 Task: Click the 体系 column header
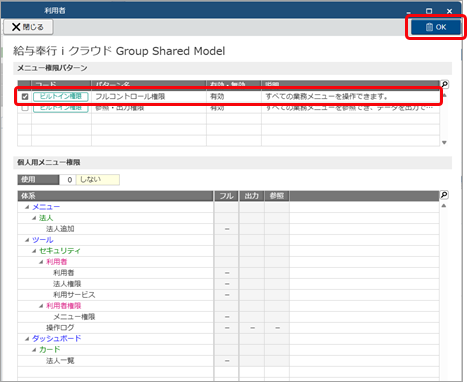[x=115, y=196]
